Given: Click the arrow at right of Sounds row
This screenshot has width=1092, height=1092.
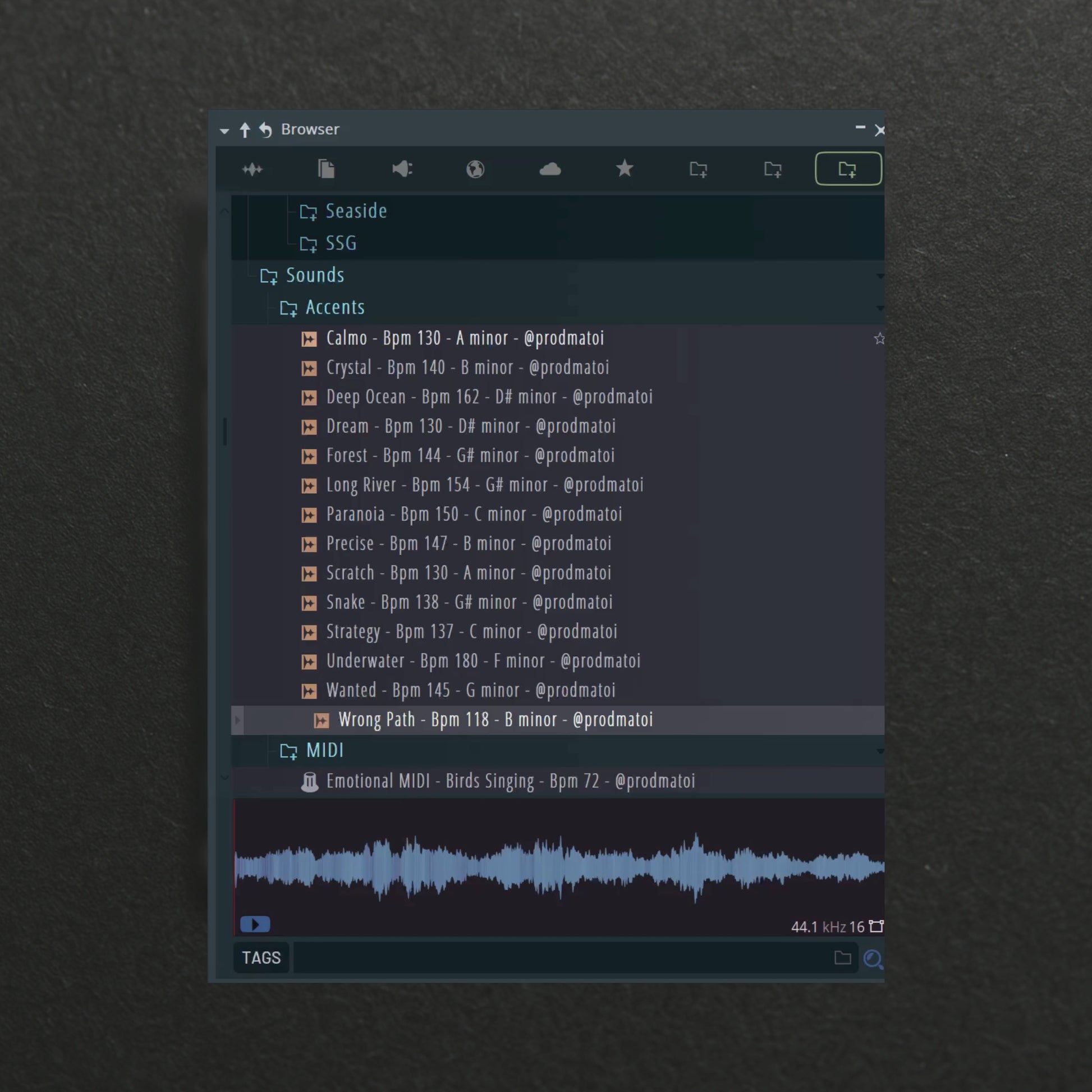Looking at the screenshot, I should [x=879, y=276].
